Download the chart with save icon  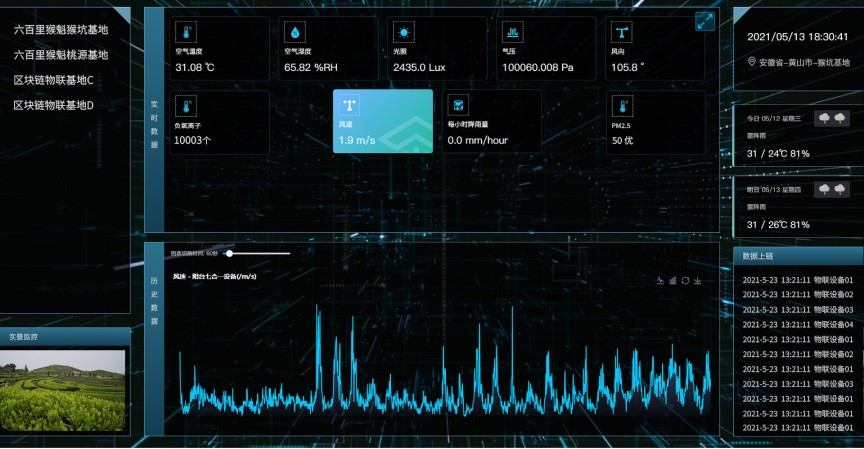tap(698, 280)
